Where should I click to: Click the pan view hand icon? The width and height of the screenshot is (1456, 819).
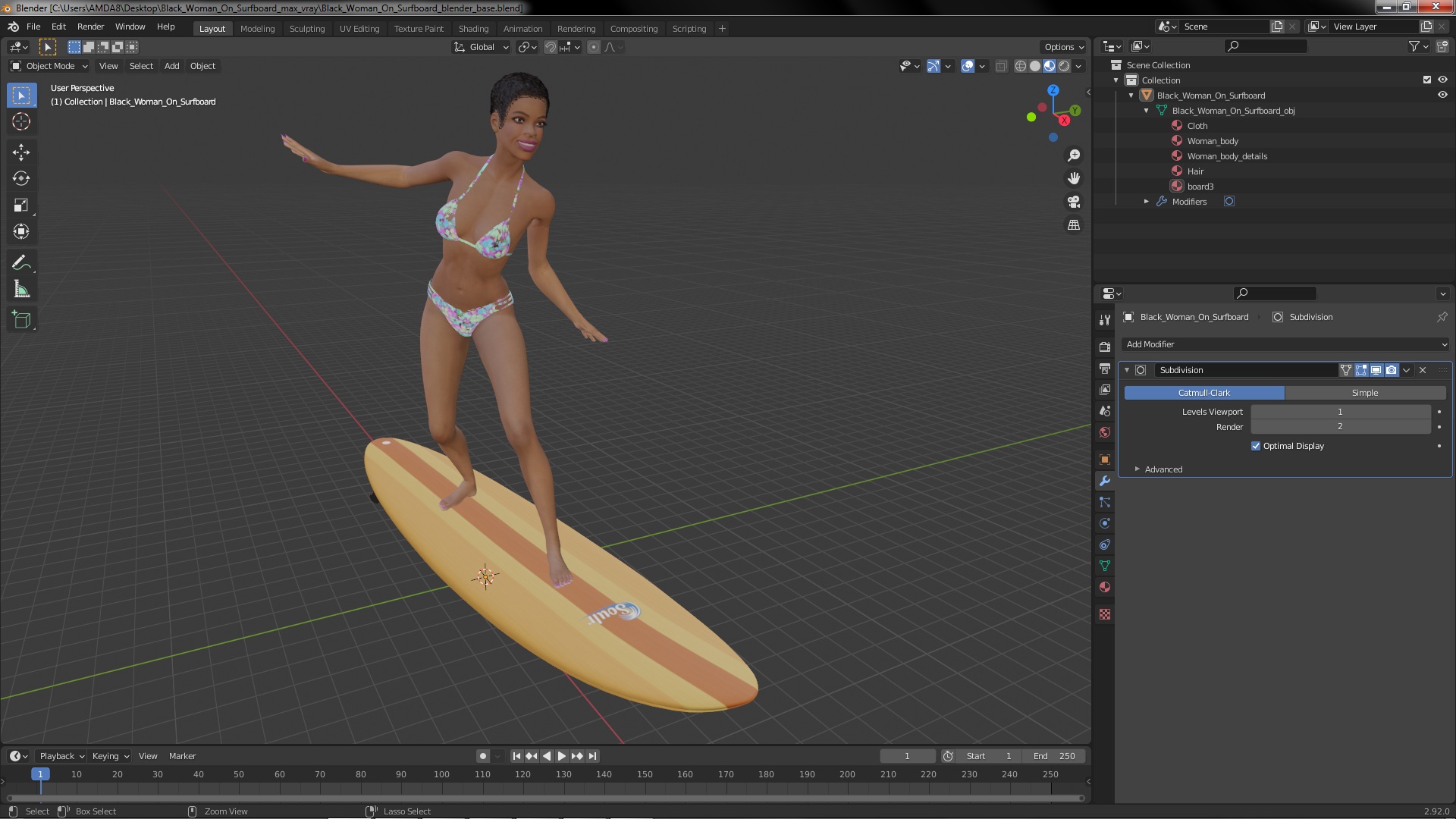click(1074, 178)
